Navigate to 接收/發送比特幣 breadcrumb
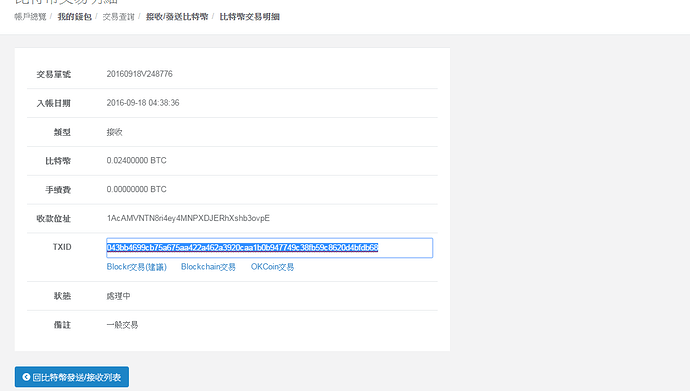 [177, 17]
